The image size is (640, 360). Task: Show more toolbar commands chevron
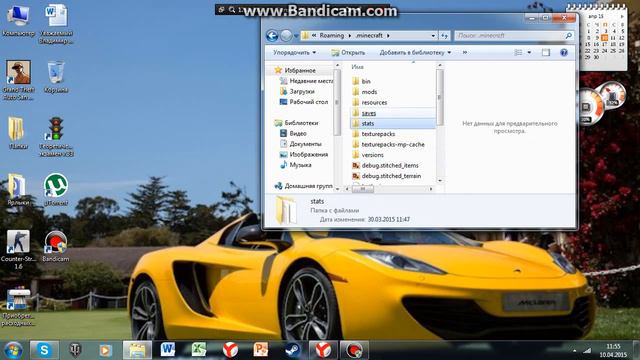tap(464, 53)
